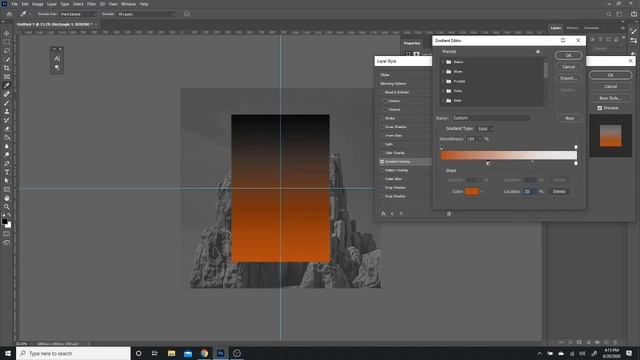The height and width of the screenshot is (360, 640).
Task: Enable Inner Glow checkbox
Action: (382, 136)
